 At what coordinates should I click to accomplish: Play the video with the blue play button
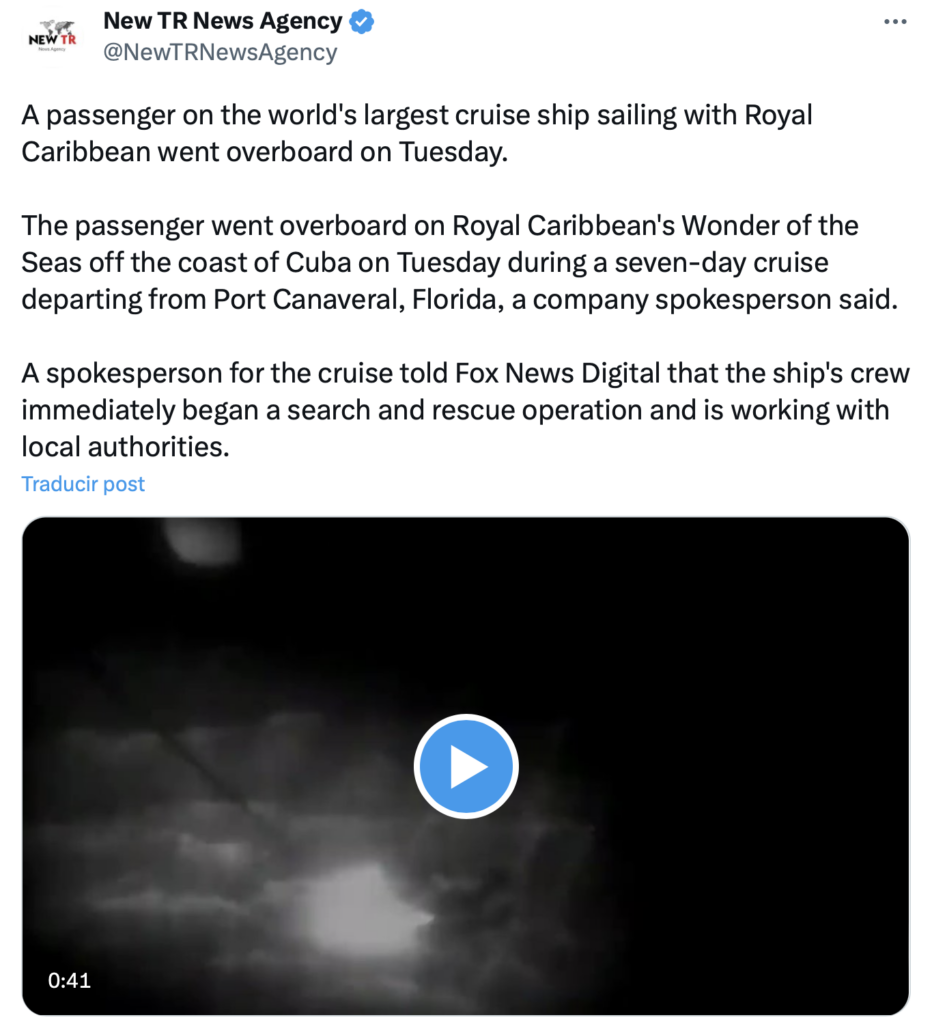(466, 767)
